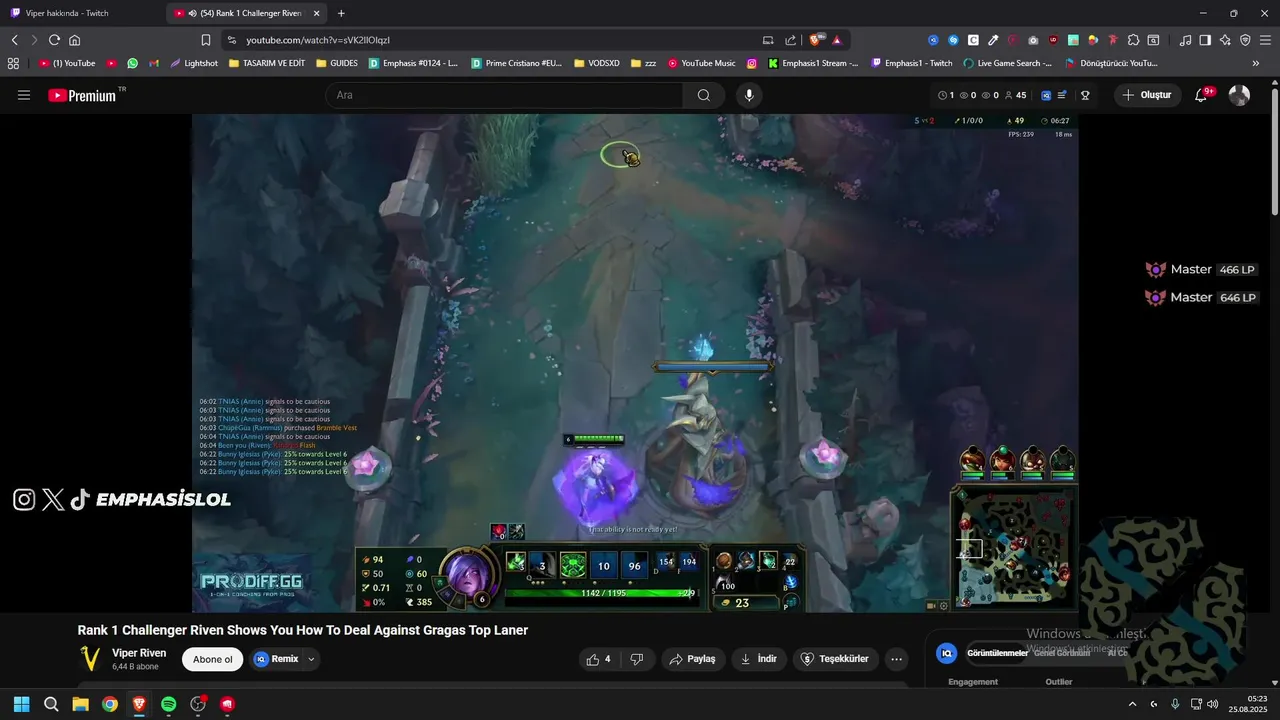Click the video title text
The width and height of the screenshot is (1280, 720).
click(303, 630)
